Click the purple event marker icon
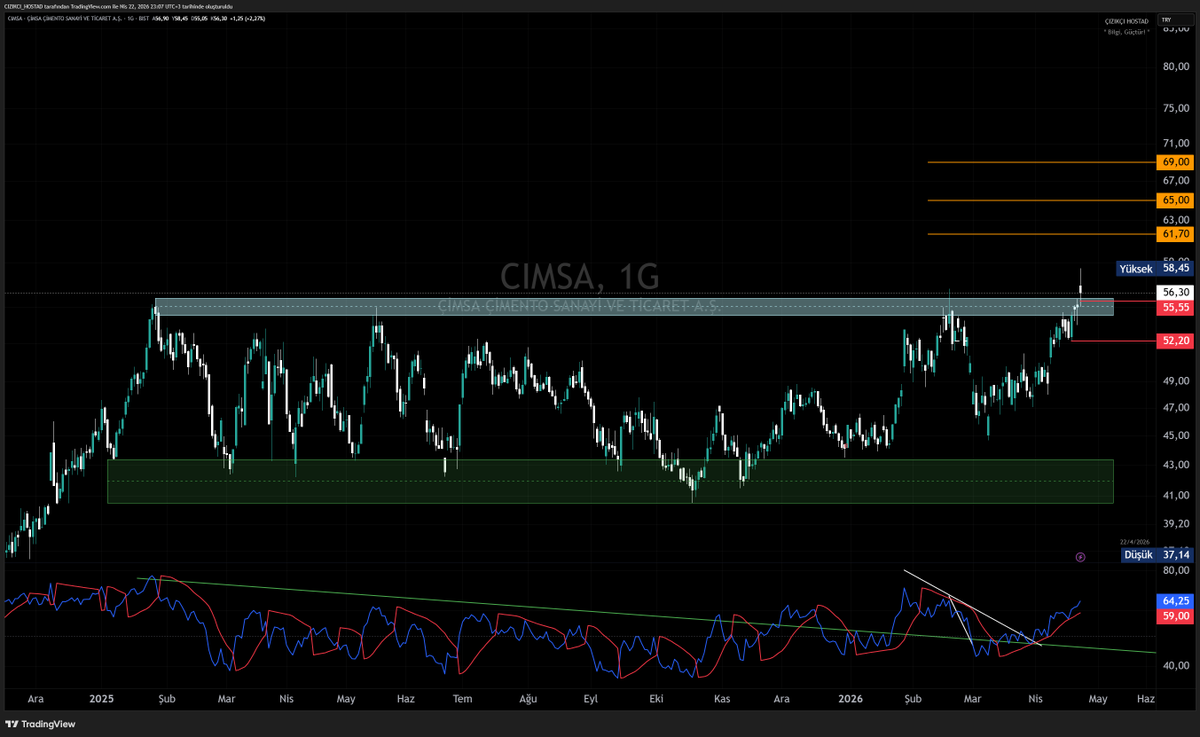 (1080, 557)
